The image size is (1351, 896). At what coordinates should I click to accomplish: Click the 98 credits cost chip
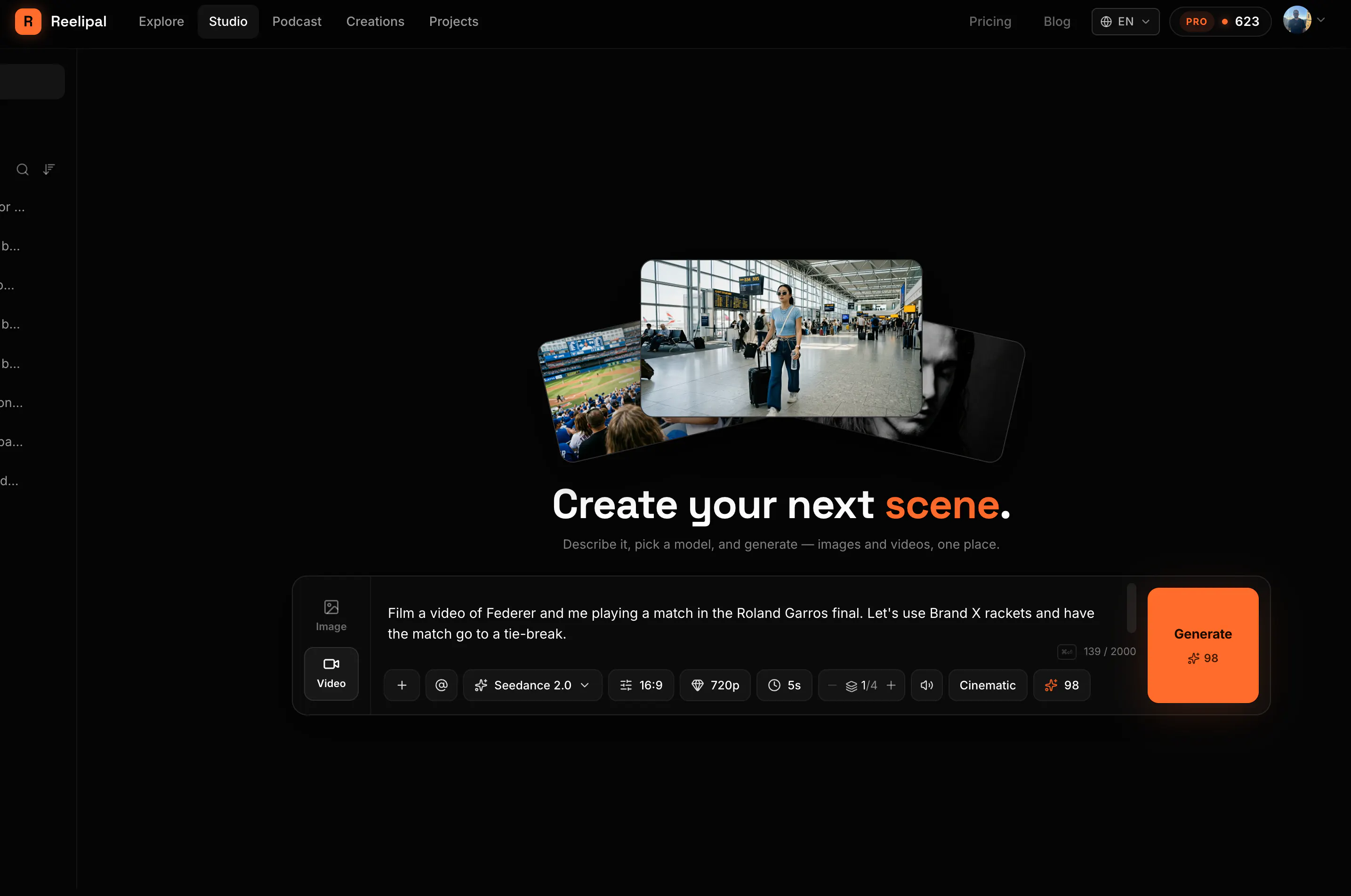(x=1062, y=685)
